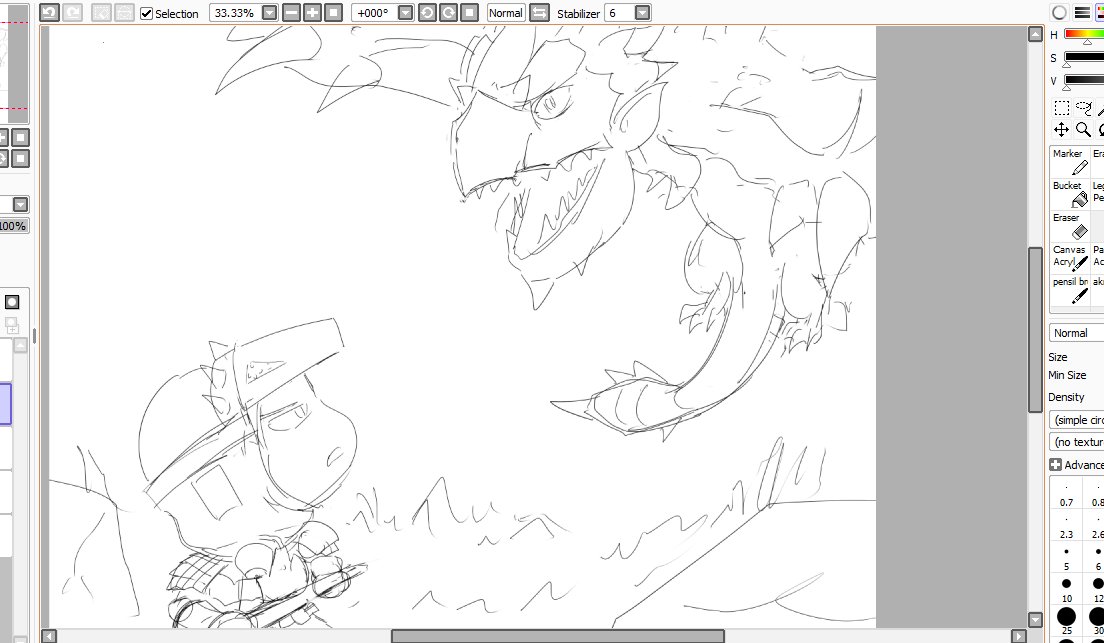Select the rectangular Selection tool

1062,108
